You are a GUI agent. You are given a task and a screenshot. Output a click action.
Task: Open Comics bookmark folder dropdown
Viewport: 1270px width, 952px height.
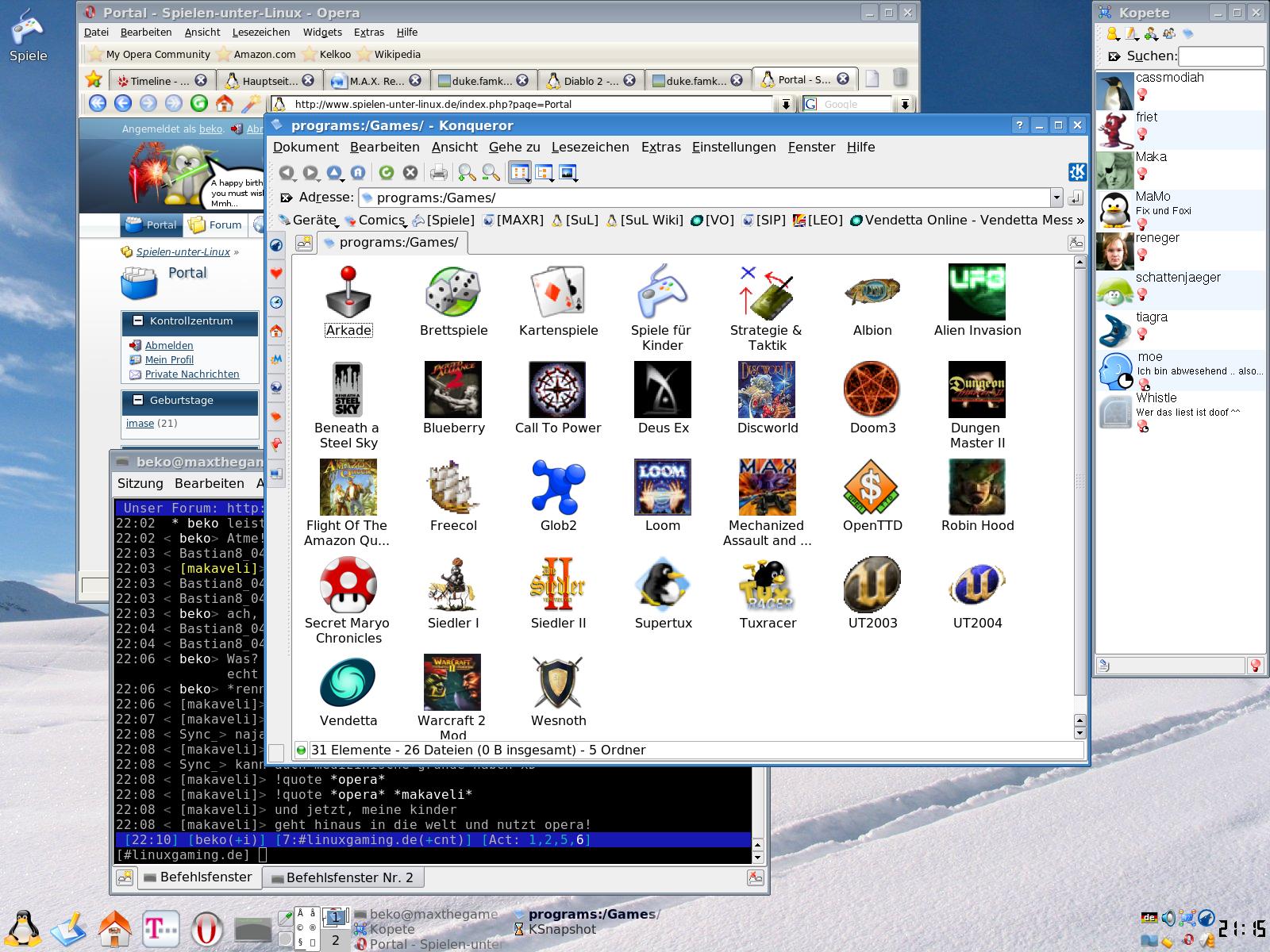pyautogui.click(x=375, y=220)
